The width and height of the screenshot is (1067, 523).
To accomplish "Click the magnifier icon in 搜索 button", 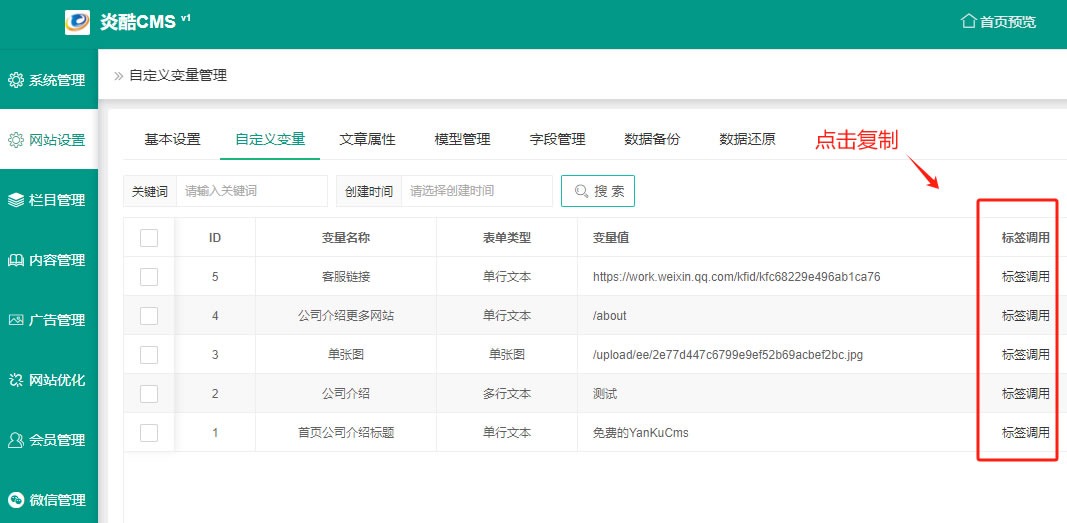I will click(x=581, y=191).
